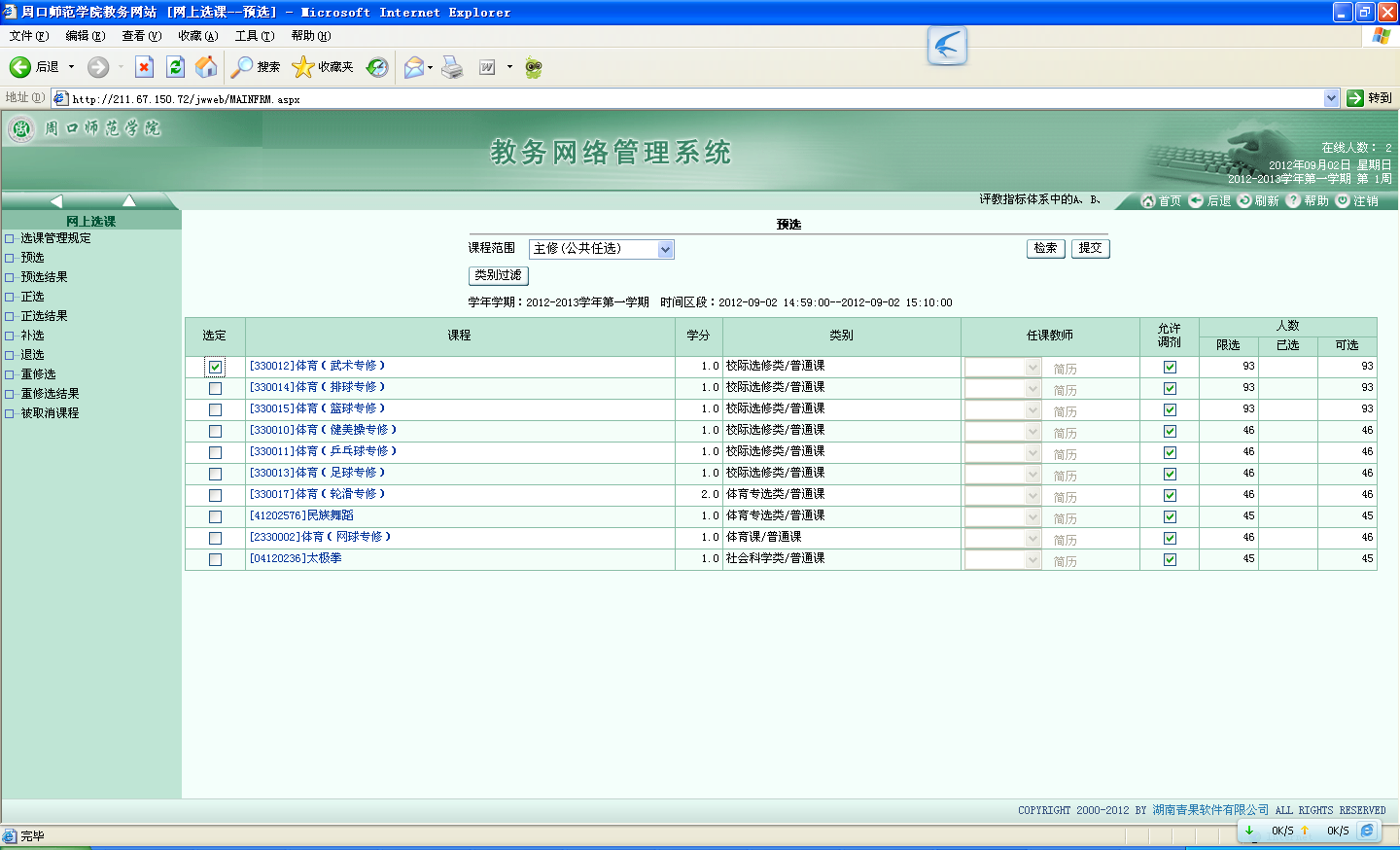The image size is (1400, 850).
Task: Click the 提交 submit button
Action: tap(1090, 249)
